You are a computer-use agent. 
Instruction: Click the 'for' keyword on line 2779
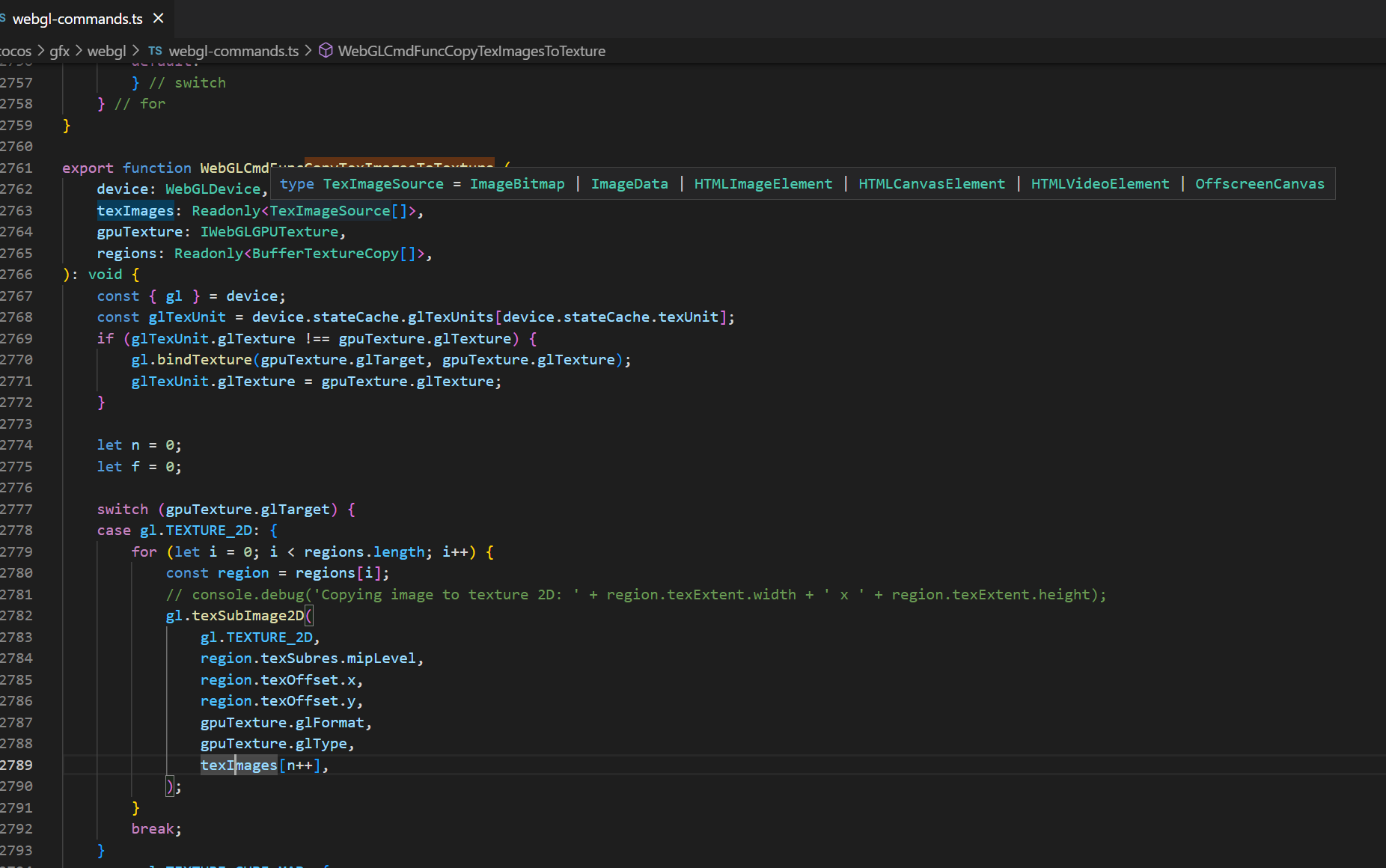point(144,552)
